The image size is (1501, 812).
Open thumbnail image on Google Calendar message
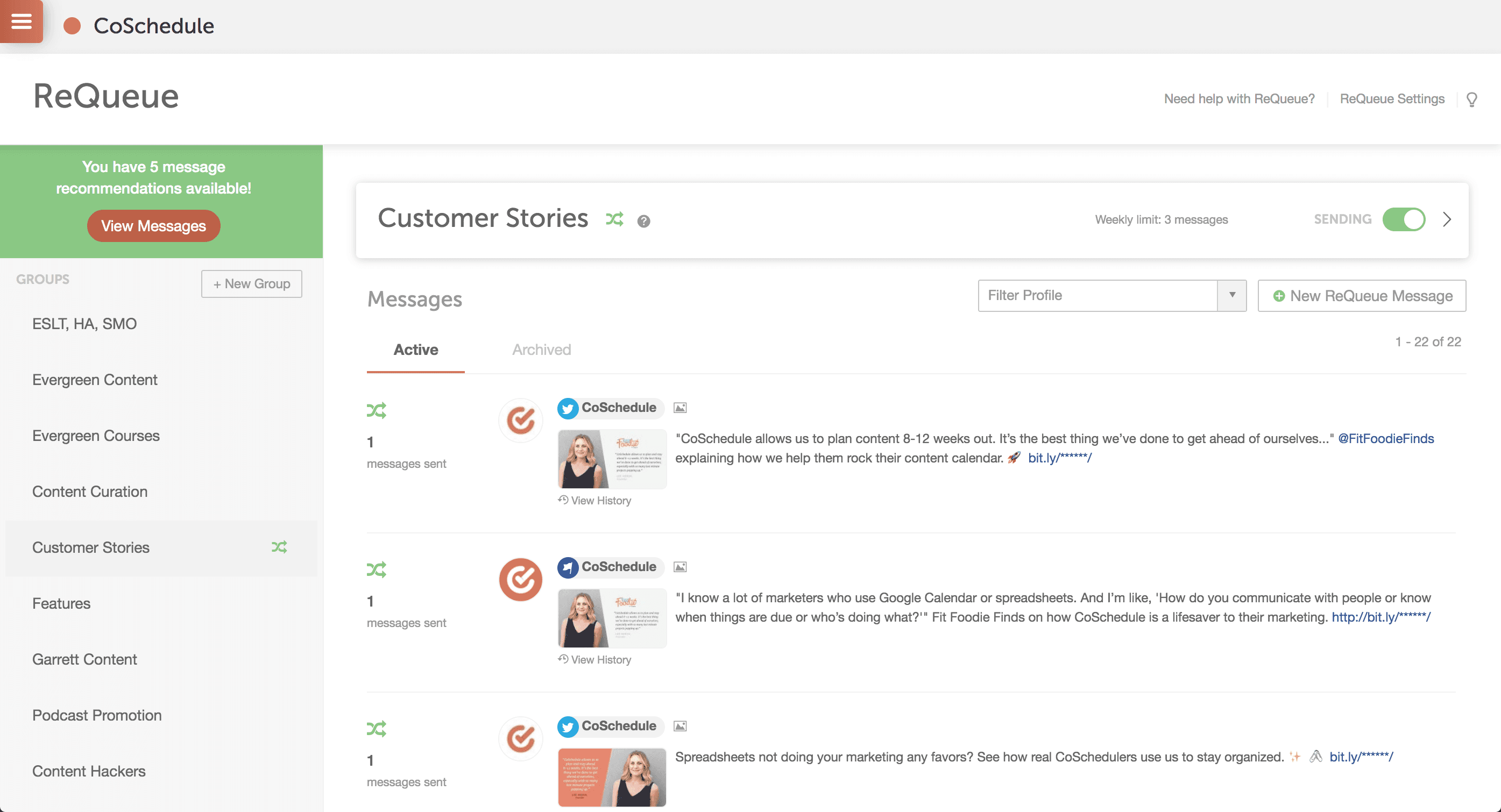click(x=612, y=618)
